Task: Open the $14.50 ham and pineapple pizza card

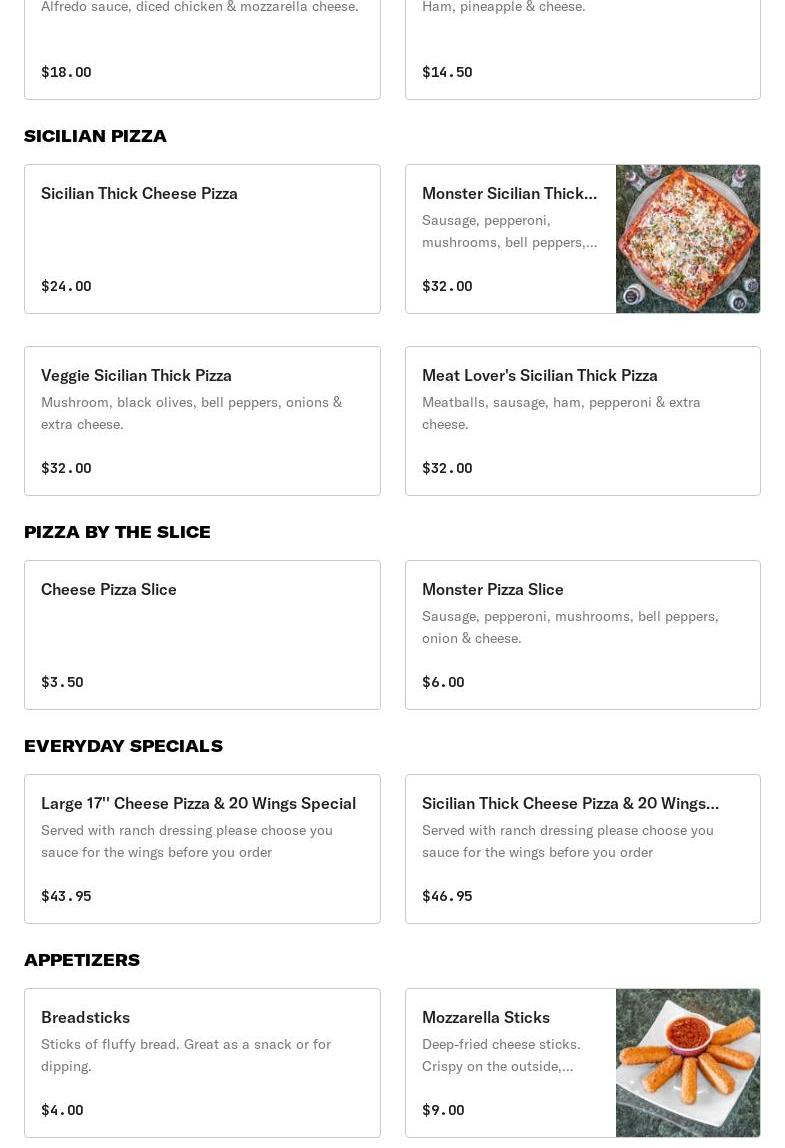Action: pyautogui.click(x=582, y=50)
